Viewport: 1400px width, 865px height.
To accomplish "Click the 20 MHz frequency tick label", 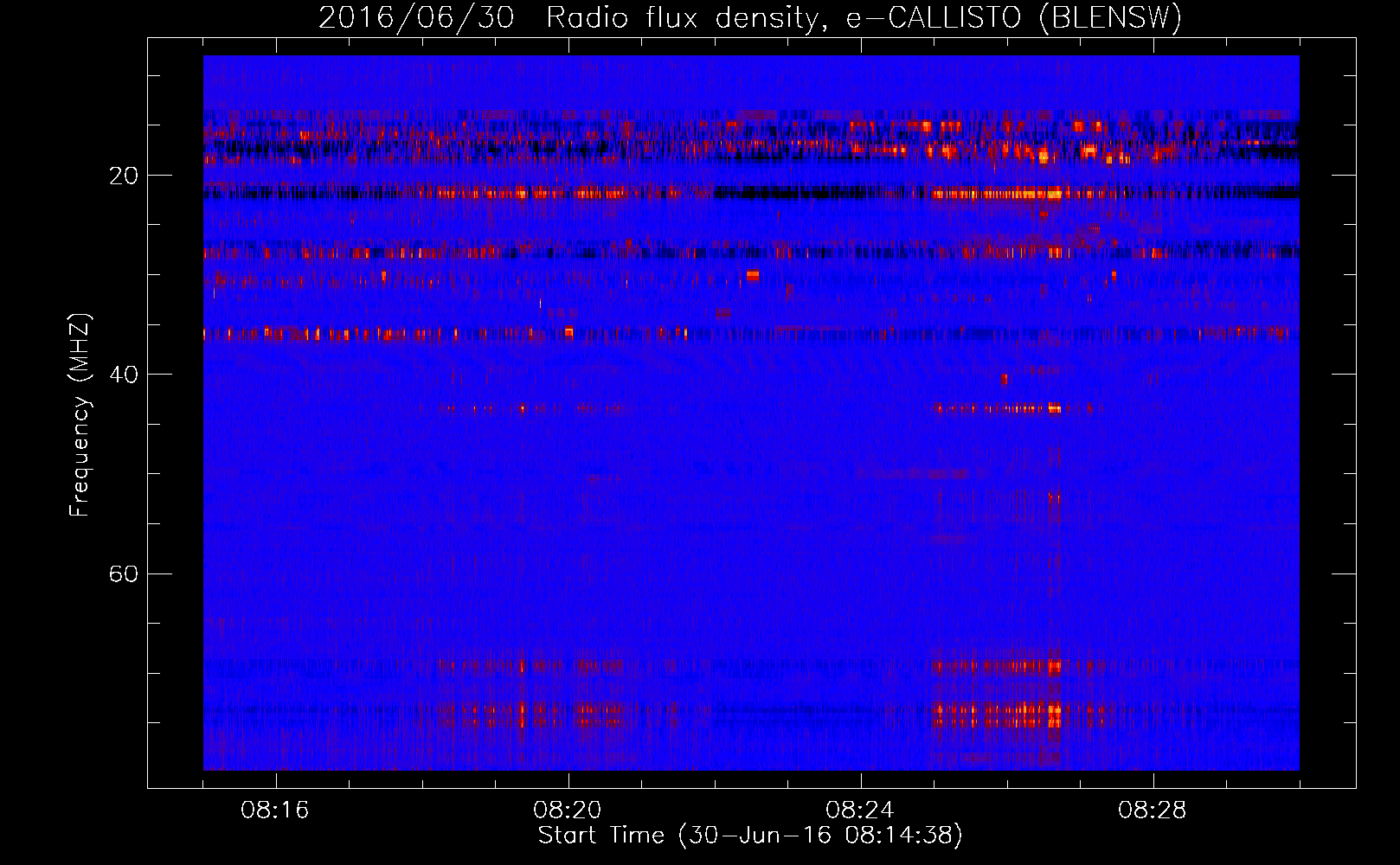I will tap(124, 176).
